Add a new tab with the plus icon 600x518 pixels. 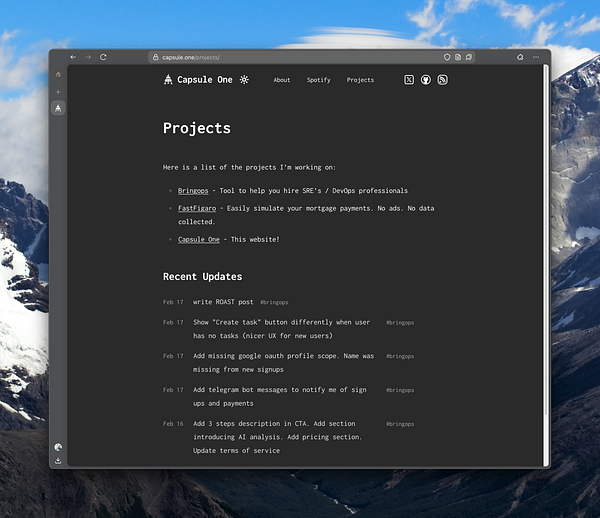(x=58, y=92)
